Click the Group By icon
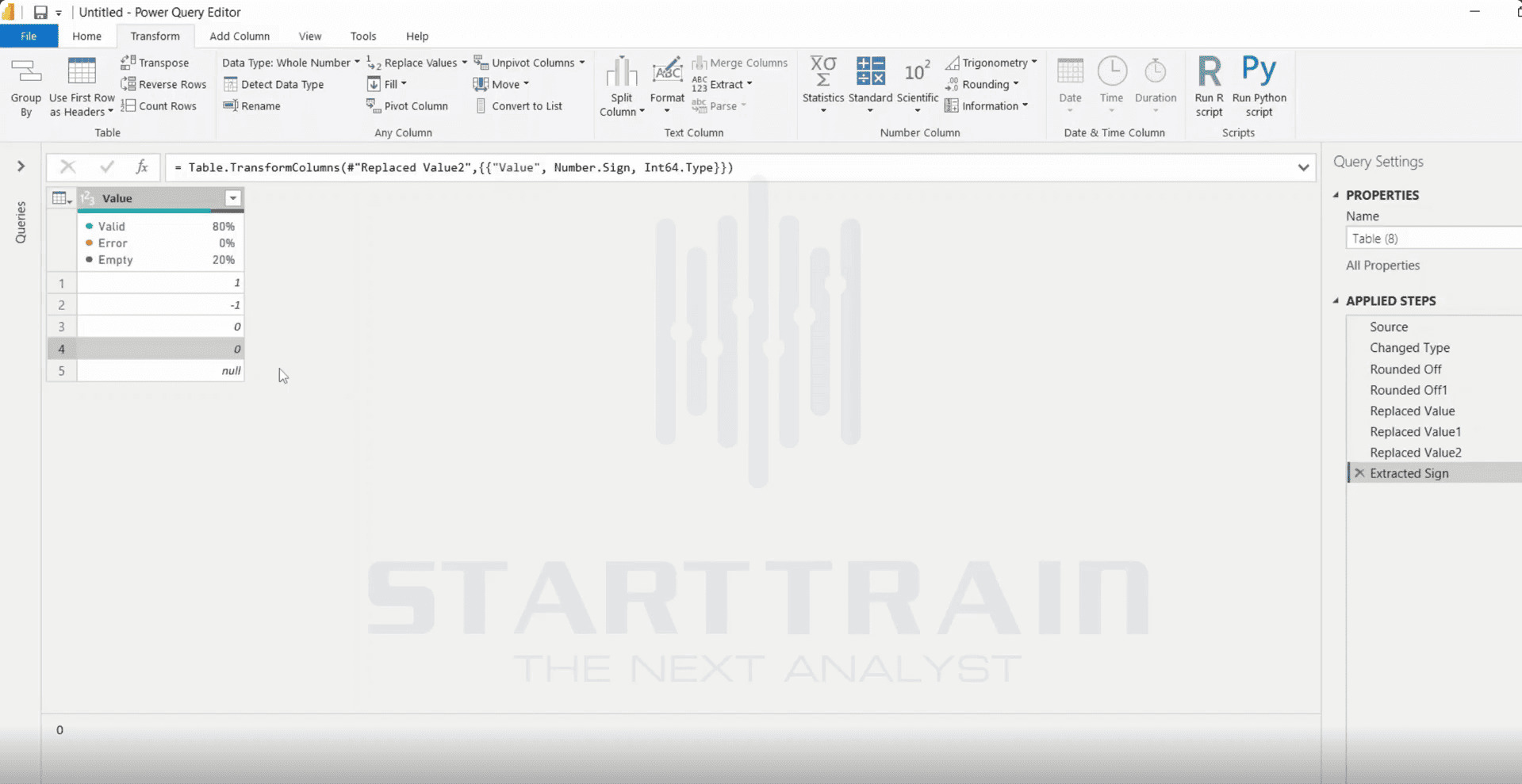Viewport: 1522px width, 784px height. tap(25, 73)
